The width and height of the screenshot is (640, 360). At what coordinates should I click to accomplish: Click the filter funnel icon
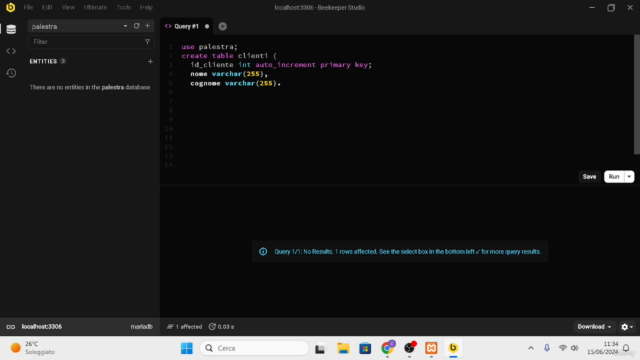[x=147, y=42]
